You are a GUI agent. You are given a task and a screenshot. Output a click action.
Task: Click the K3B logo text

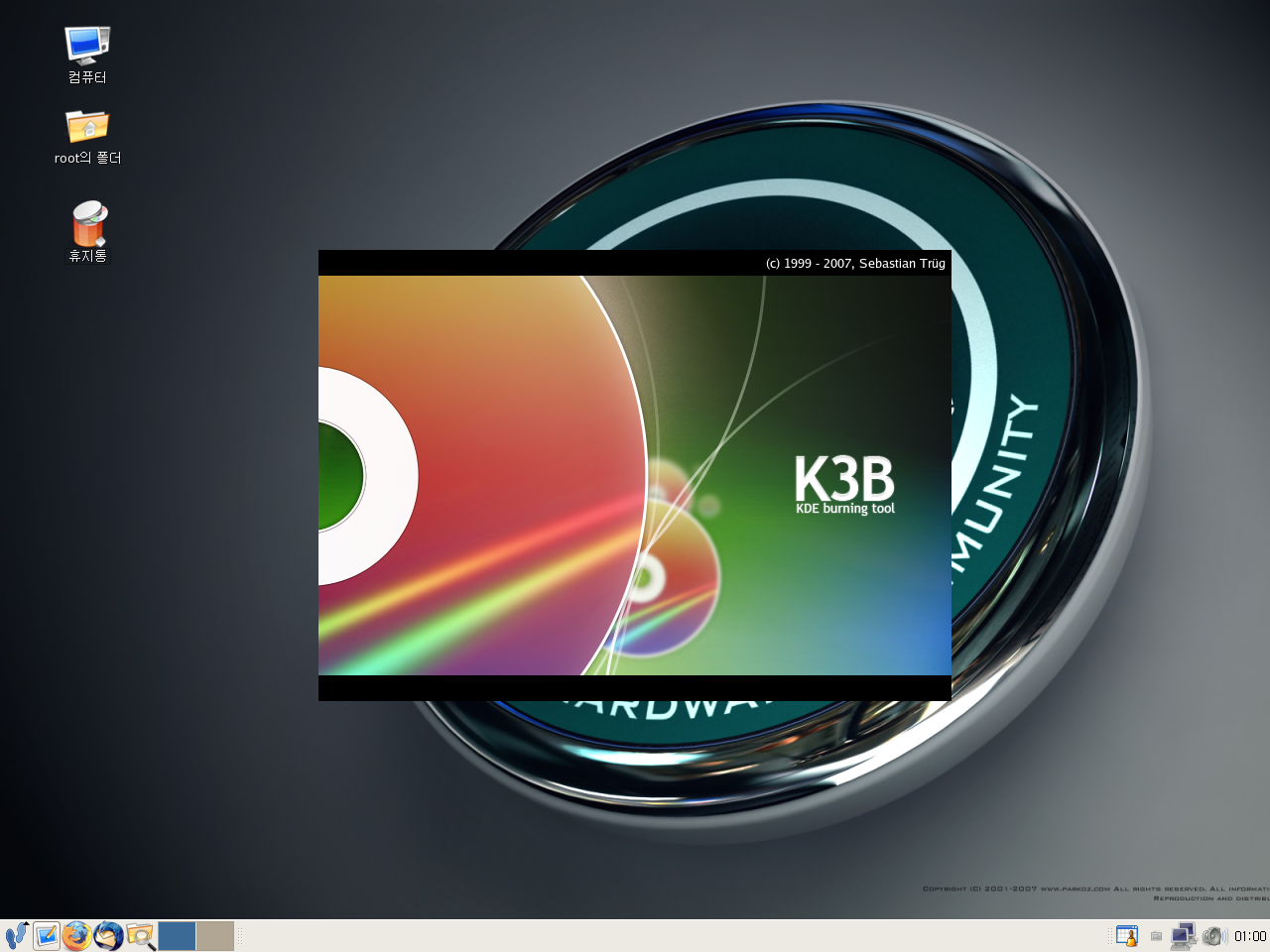(844, 479)
